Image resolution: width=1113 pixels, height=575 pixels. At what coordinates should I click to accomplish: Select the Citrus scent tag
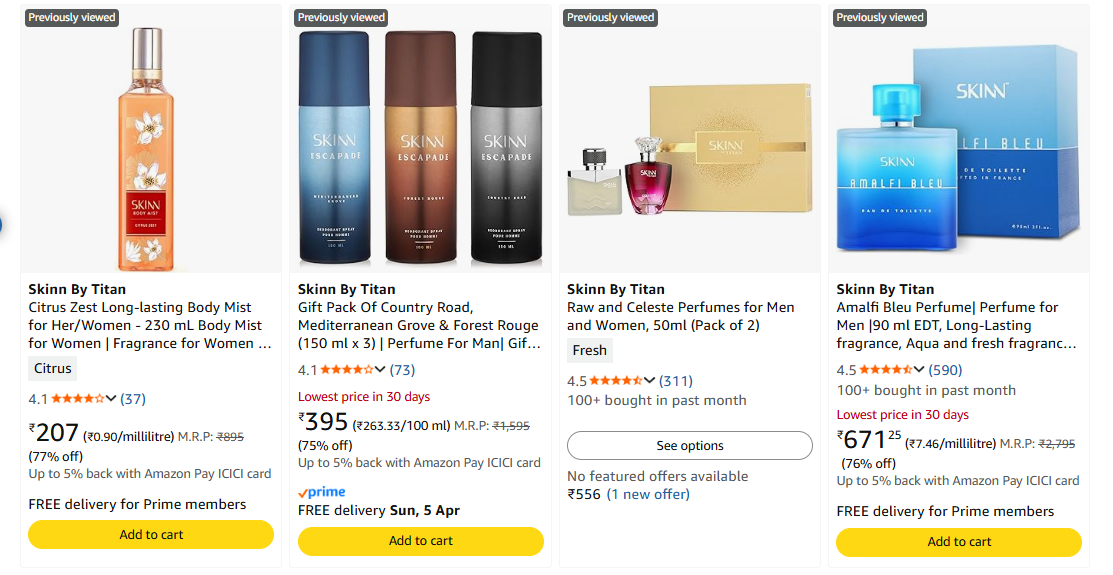[x=53, y=368]
